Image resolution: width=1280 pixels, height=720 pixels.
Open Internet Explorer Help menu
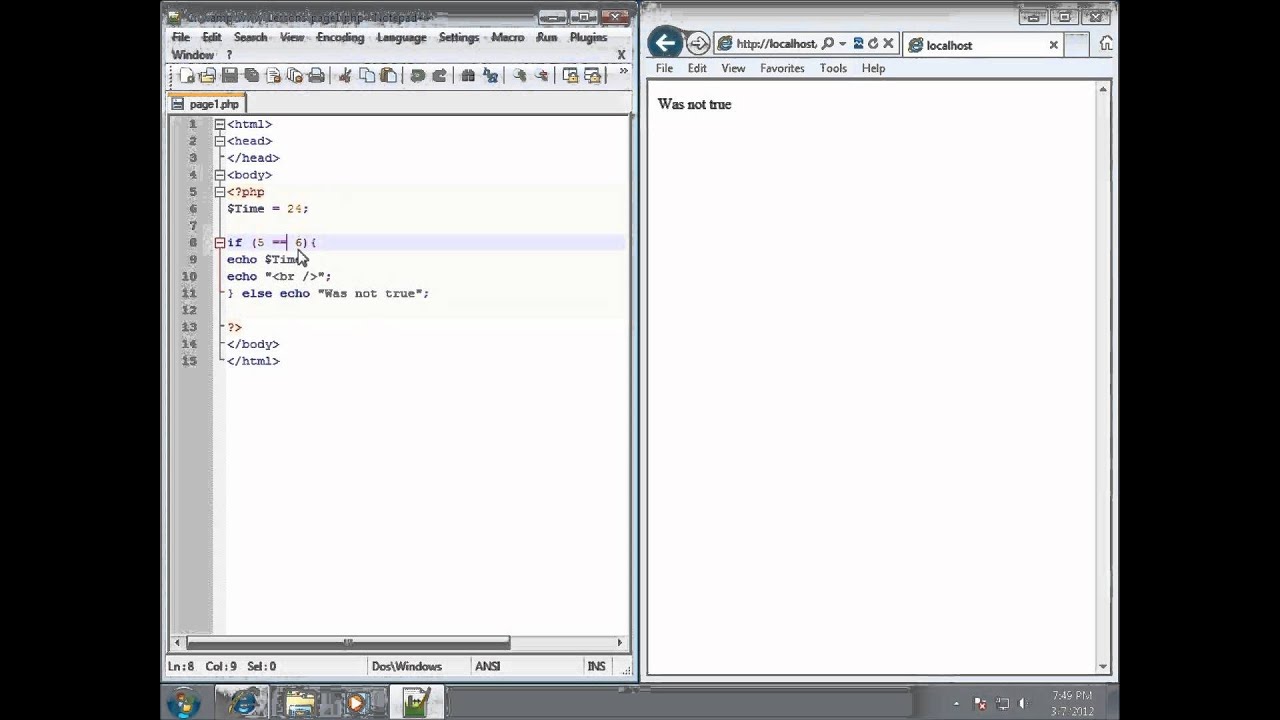click(873, 68)
